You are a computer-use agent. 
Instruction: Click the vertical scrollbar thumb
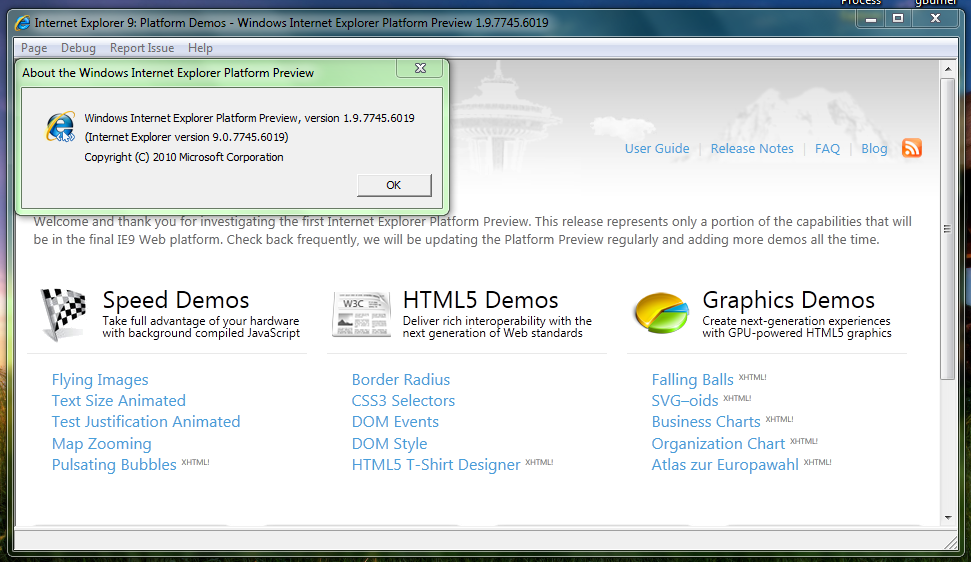(947, 228)
